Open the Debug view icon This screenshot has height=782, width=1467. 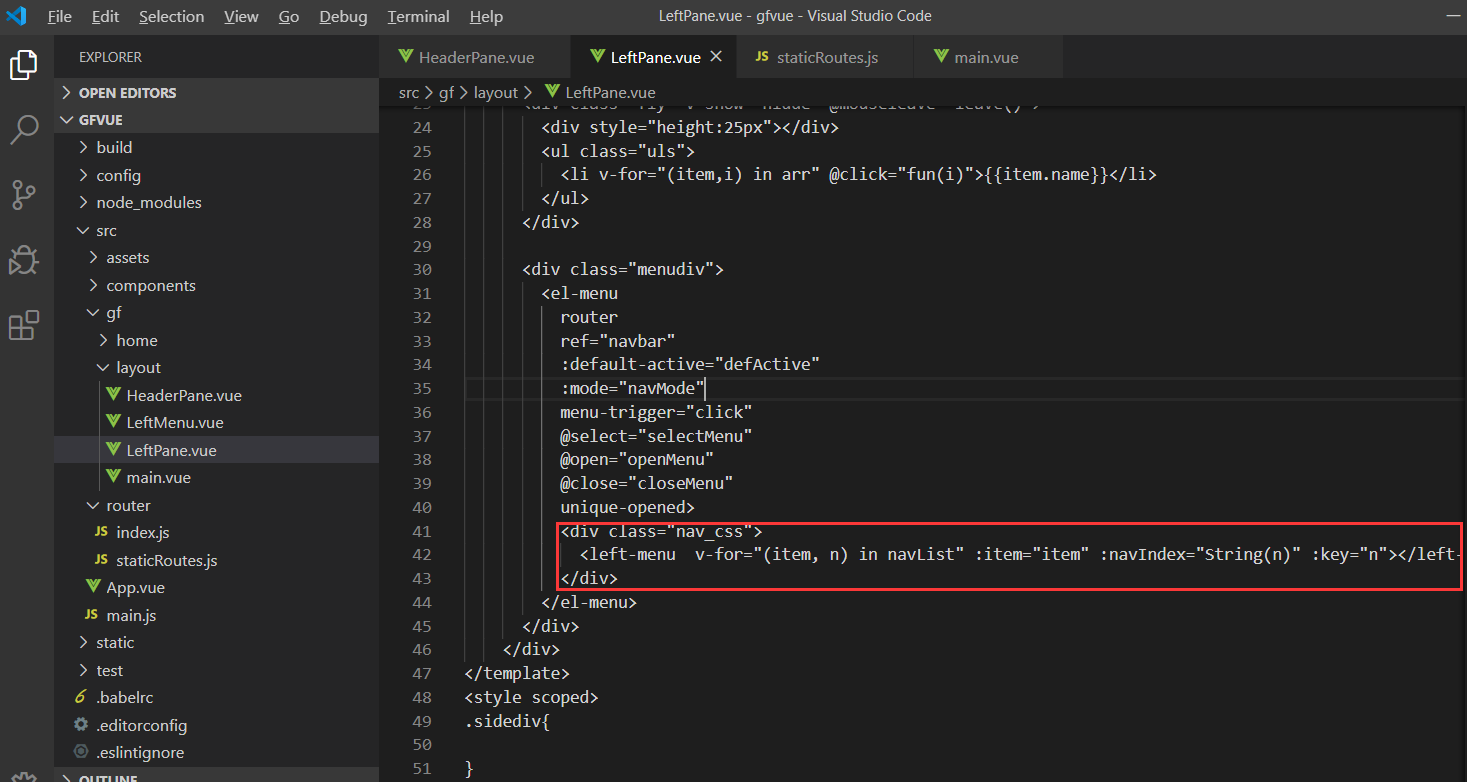pyautogui.click(x=24, y=260)
